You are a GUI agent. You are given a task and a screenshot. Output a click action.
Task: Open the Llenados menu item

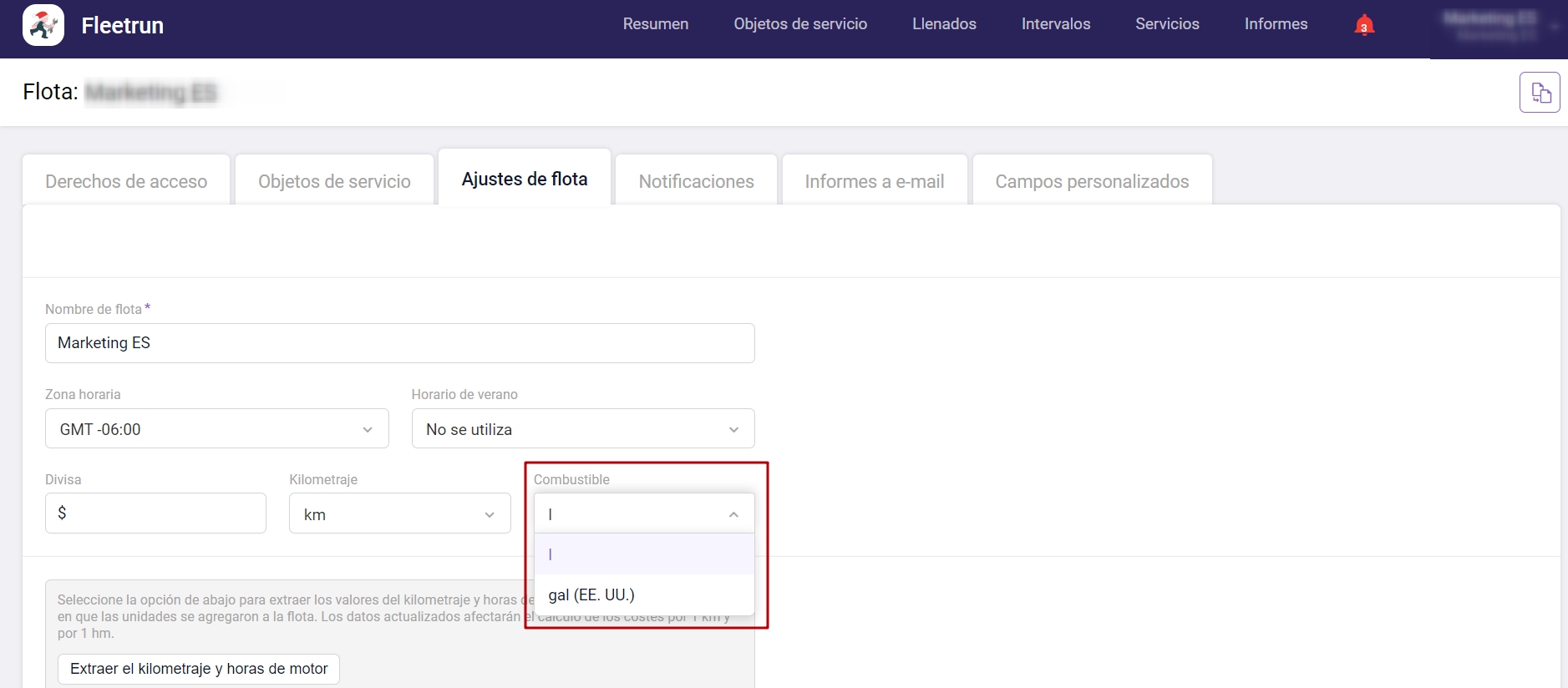click(944, 24)
